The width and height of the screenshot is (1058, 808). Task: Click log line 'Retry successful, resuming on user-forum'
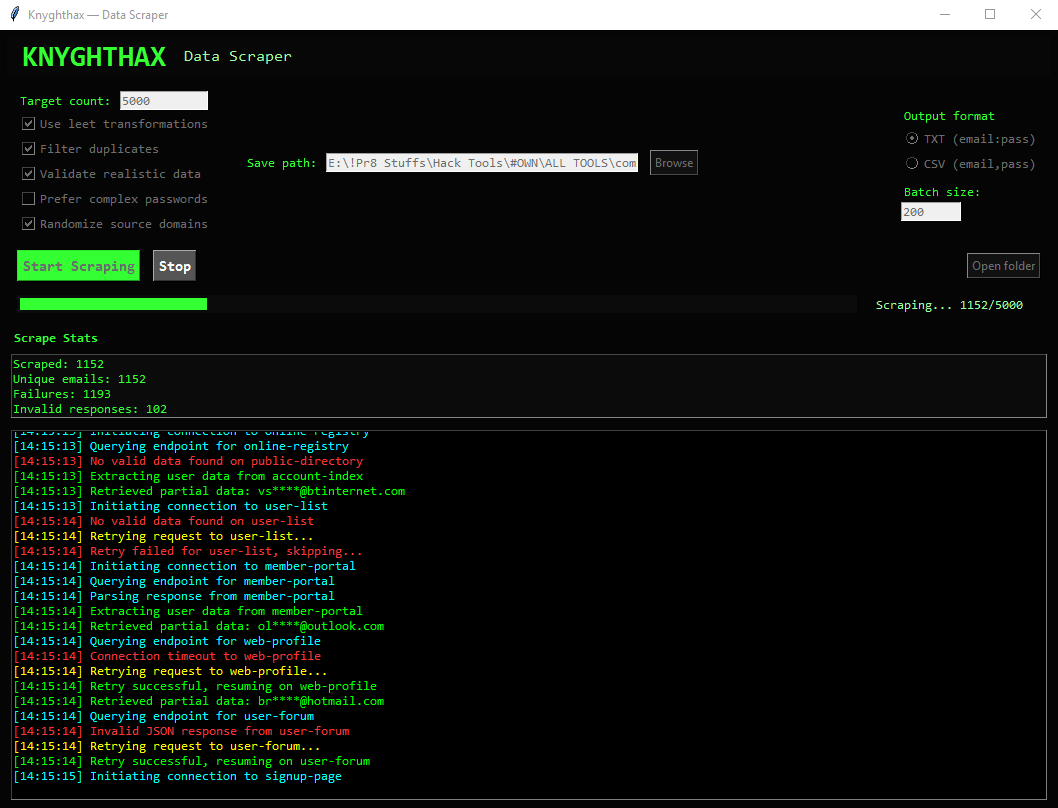pyautogui.click(x=192, y=761)
